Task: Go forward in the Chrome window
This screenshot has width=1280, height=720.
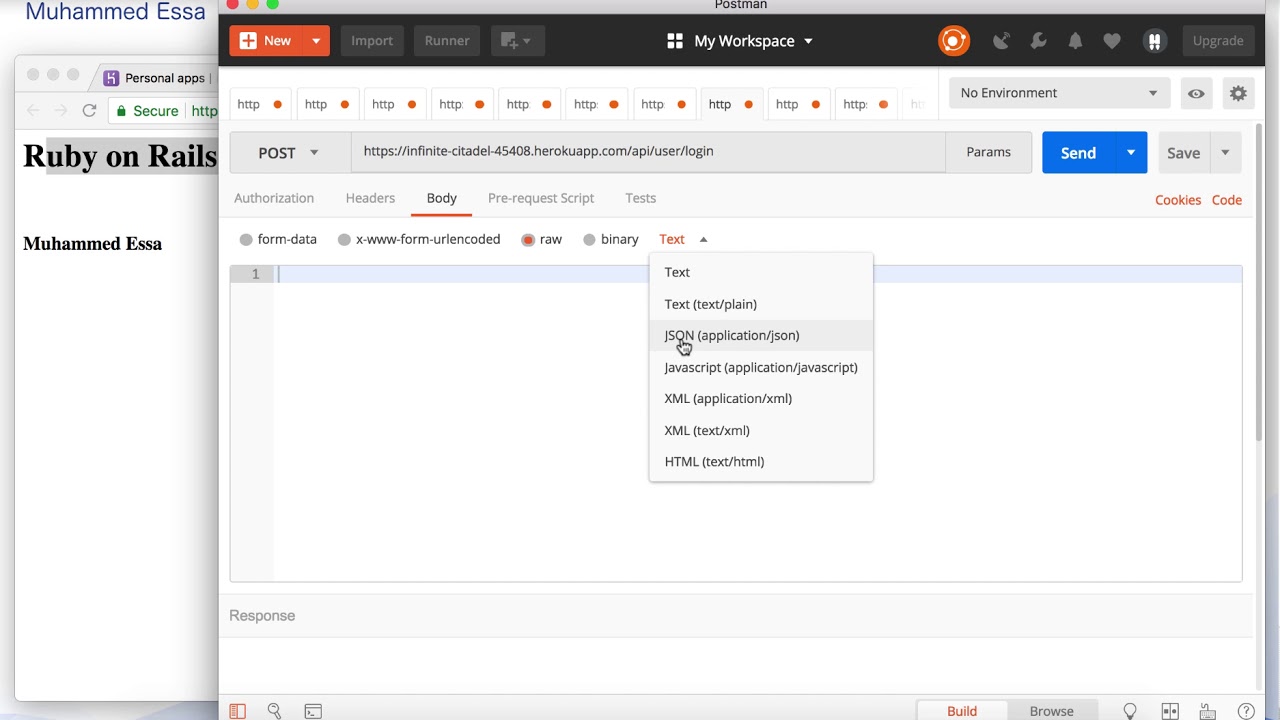Action: [61, 111]
